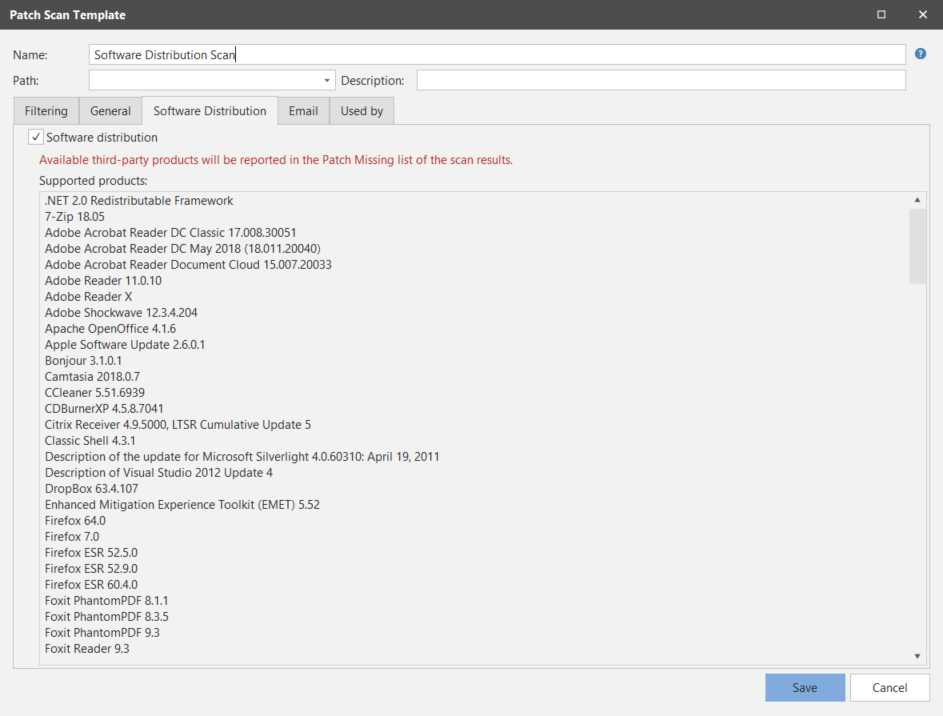Select Foxit Reader 9.3
This screenshot has width=943, height=716.
(87, 649)
